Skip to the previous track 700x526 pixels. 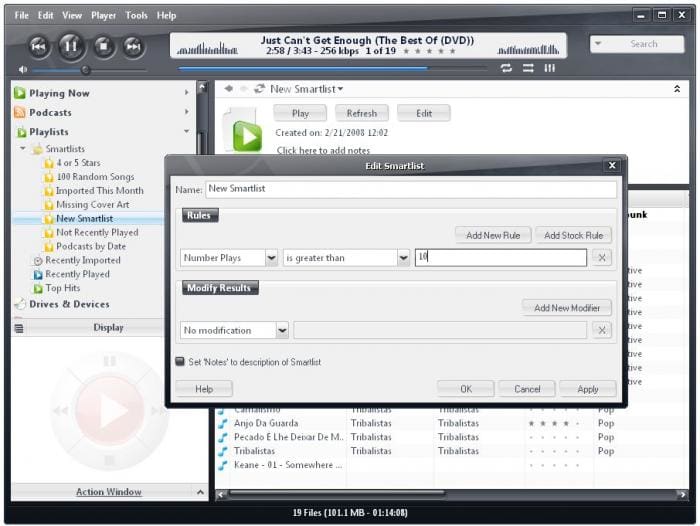click(x=39, y=46)
